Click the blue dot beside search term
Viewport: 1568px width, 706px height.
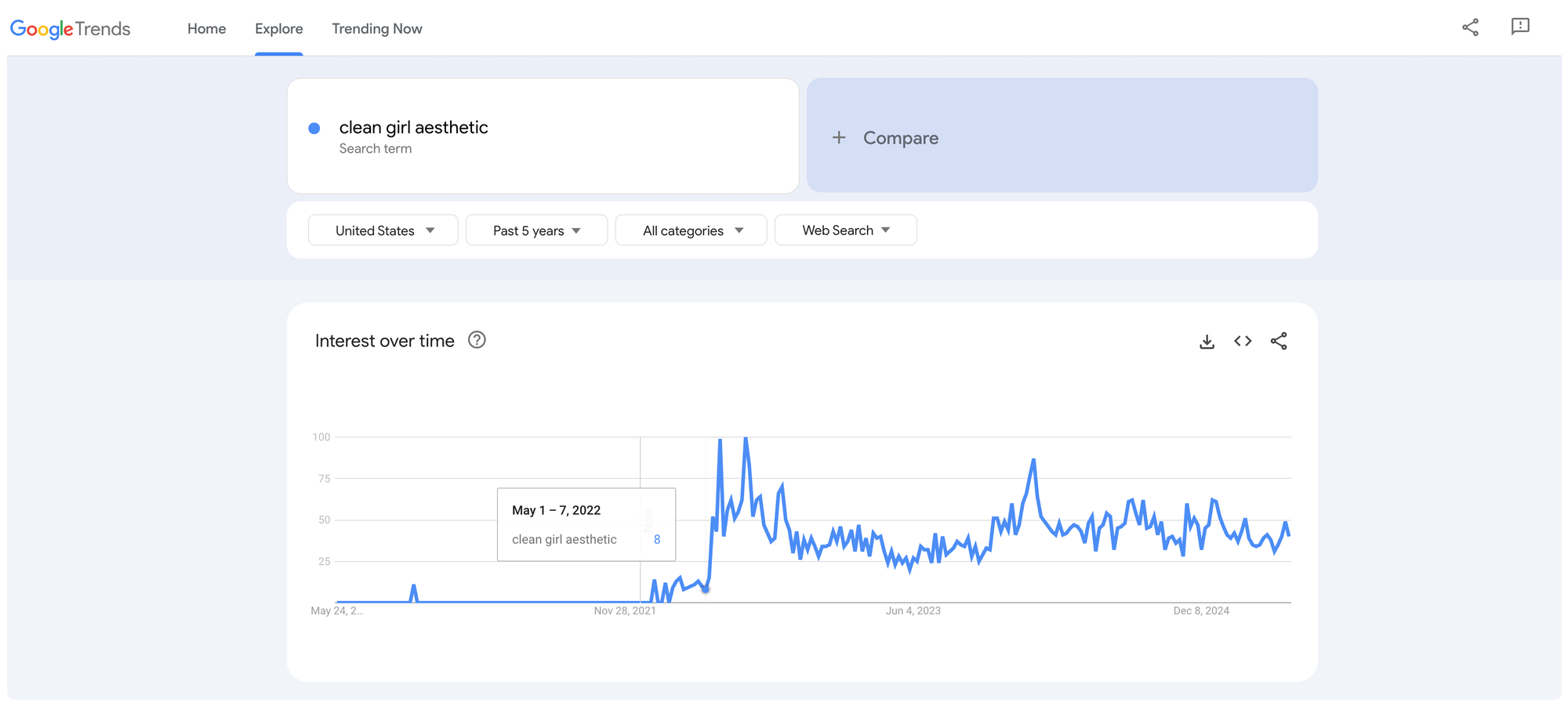click(x=314, y=128)
